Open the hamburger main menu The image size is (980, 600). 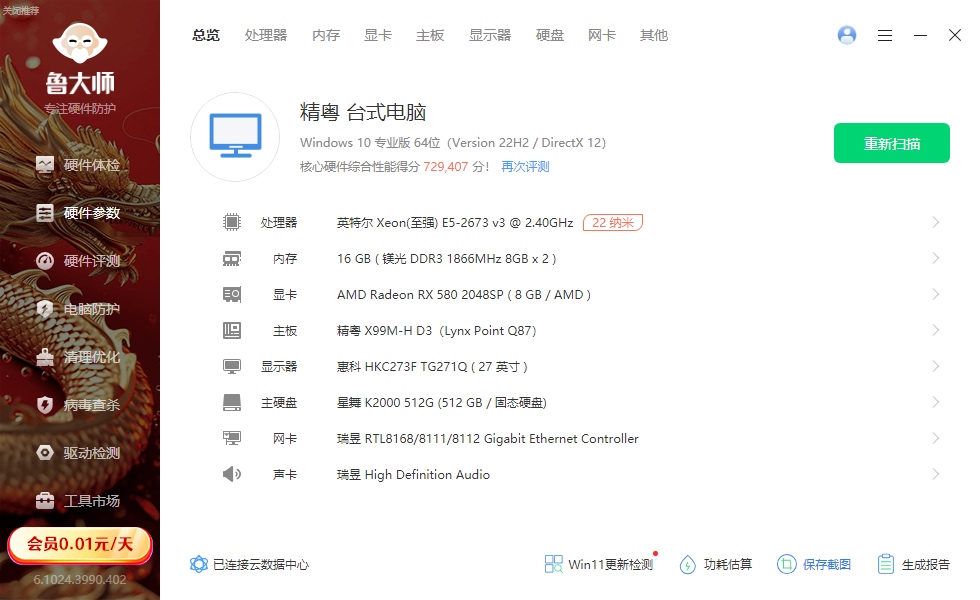(885, 35)
